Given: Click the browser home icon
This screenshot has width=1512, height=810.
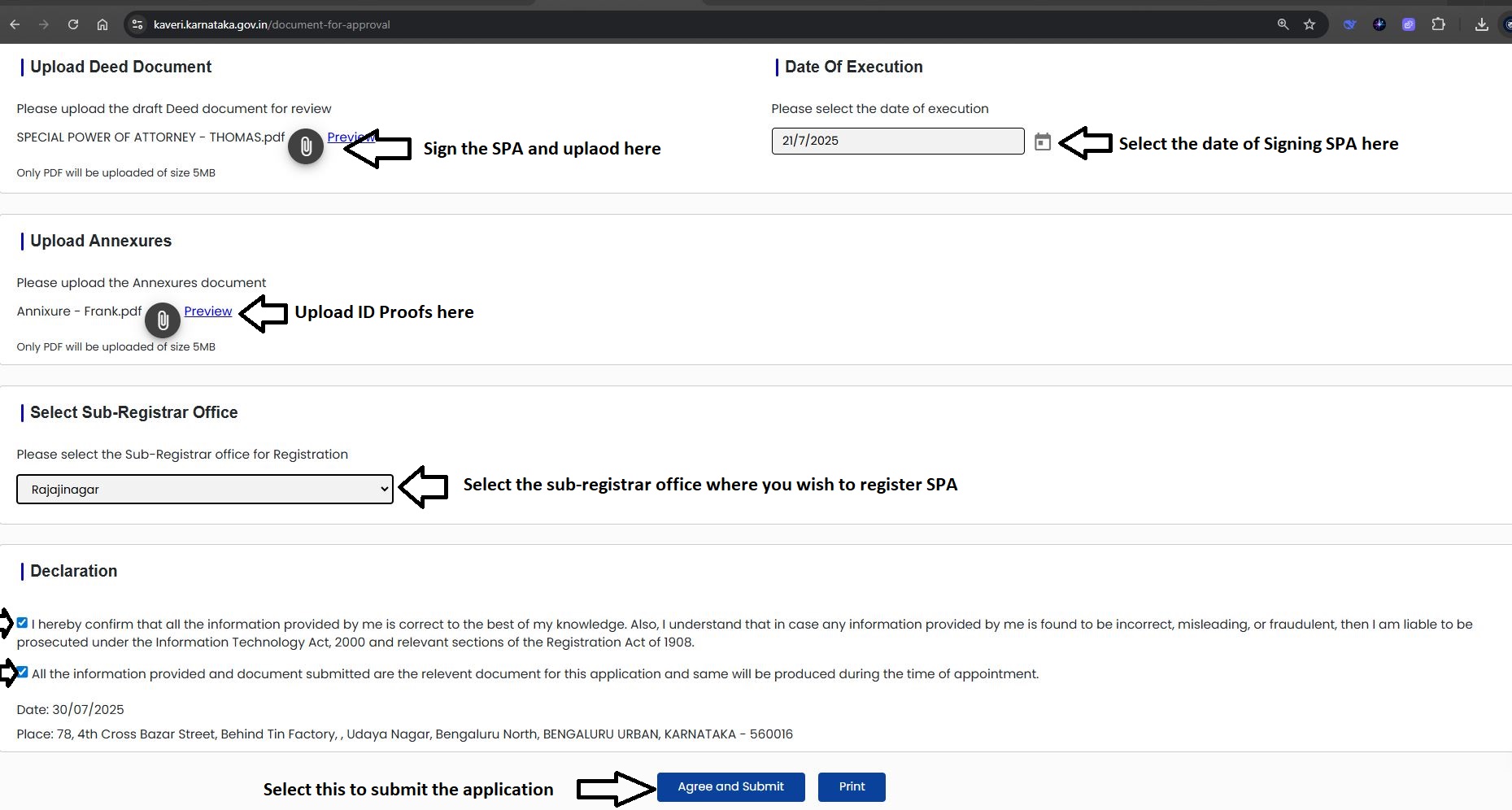Looking at the screenshot, I should click(x=102, y=24).
